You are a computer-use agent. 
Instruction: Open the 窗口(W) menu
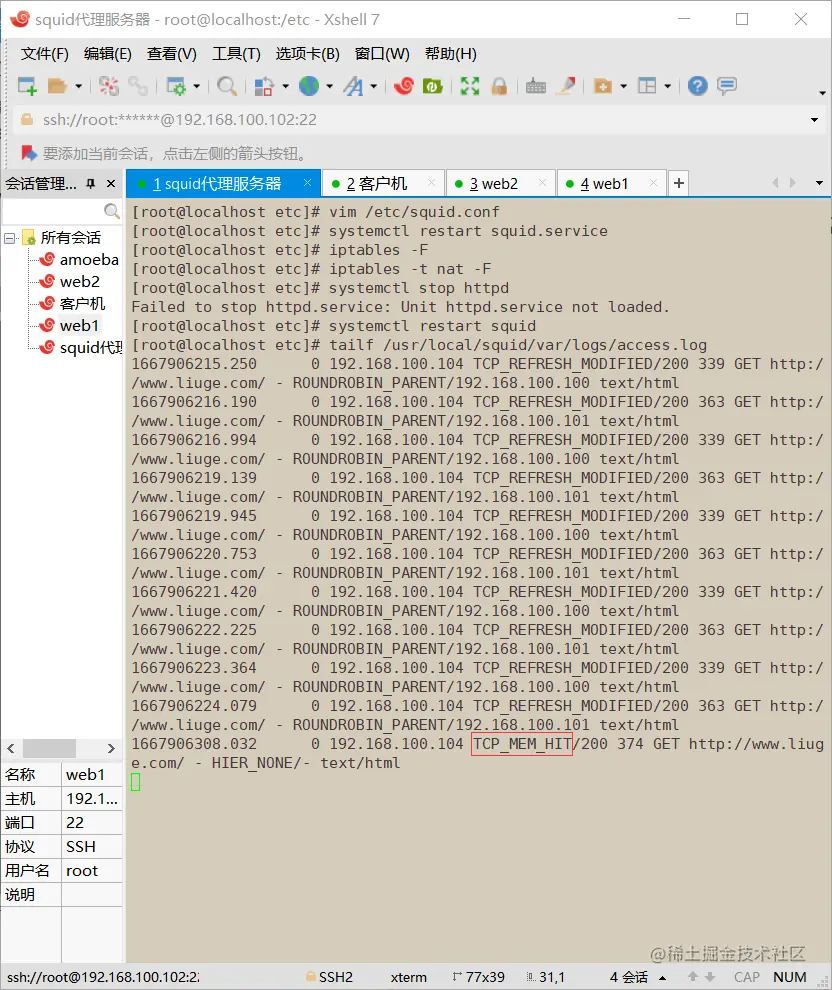(x=382, y=54)
